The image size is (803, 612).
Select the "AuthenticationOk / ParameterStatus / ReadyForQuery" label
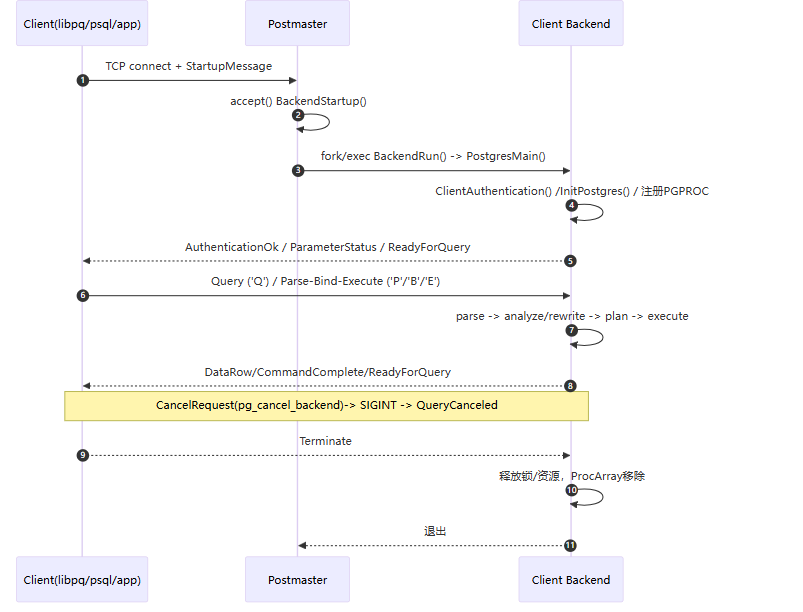pyautogui.click(x=327, y=247)
